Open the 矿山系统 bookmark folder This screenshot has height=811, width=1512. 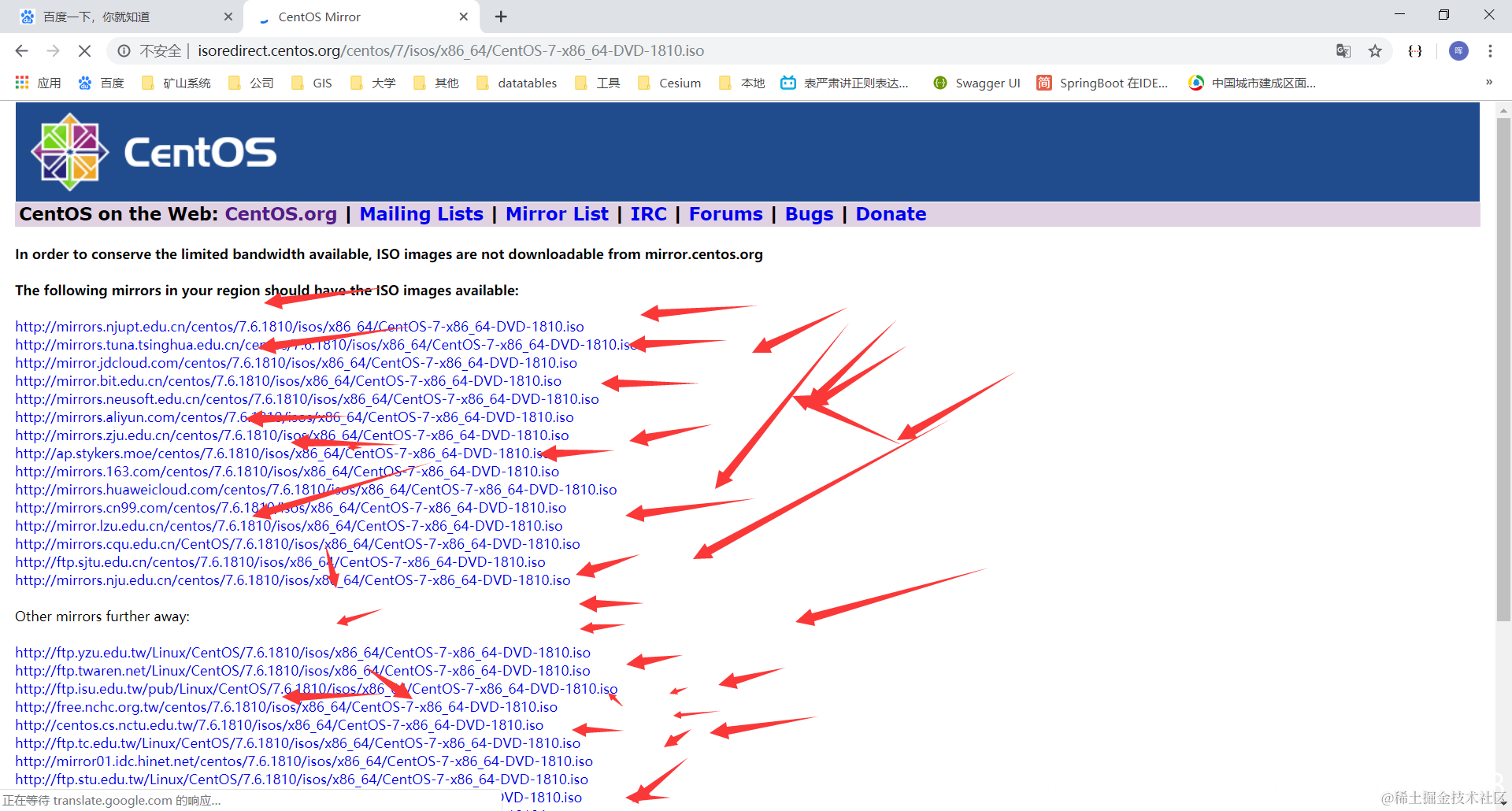click(x=176, y=83)
